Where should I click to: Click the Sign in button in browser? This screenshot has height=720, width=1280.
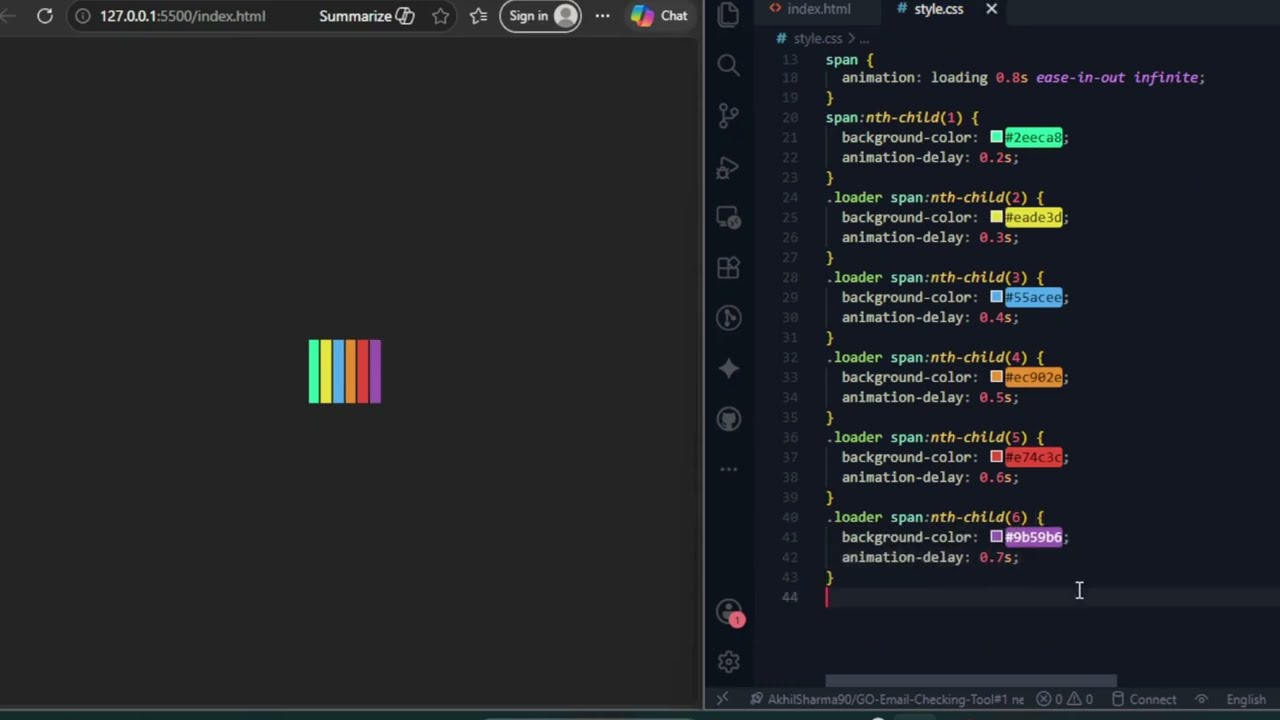click(x=540, y=16)
